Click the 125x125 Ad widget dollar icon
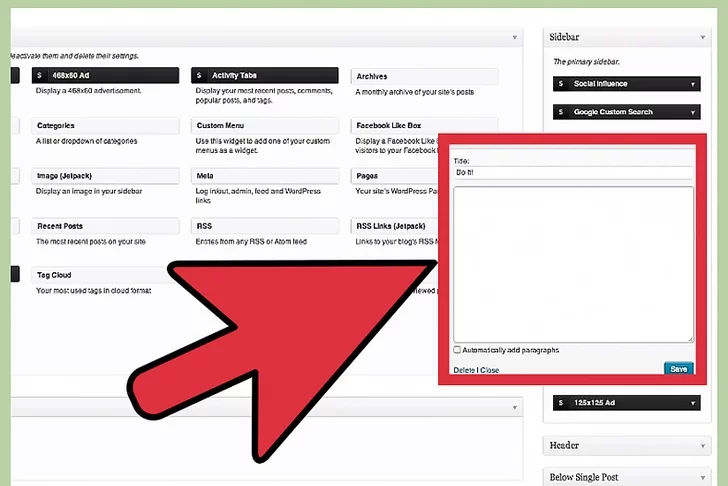The image size is (728, 486). 560,403
